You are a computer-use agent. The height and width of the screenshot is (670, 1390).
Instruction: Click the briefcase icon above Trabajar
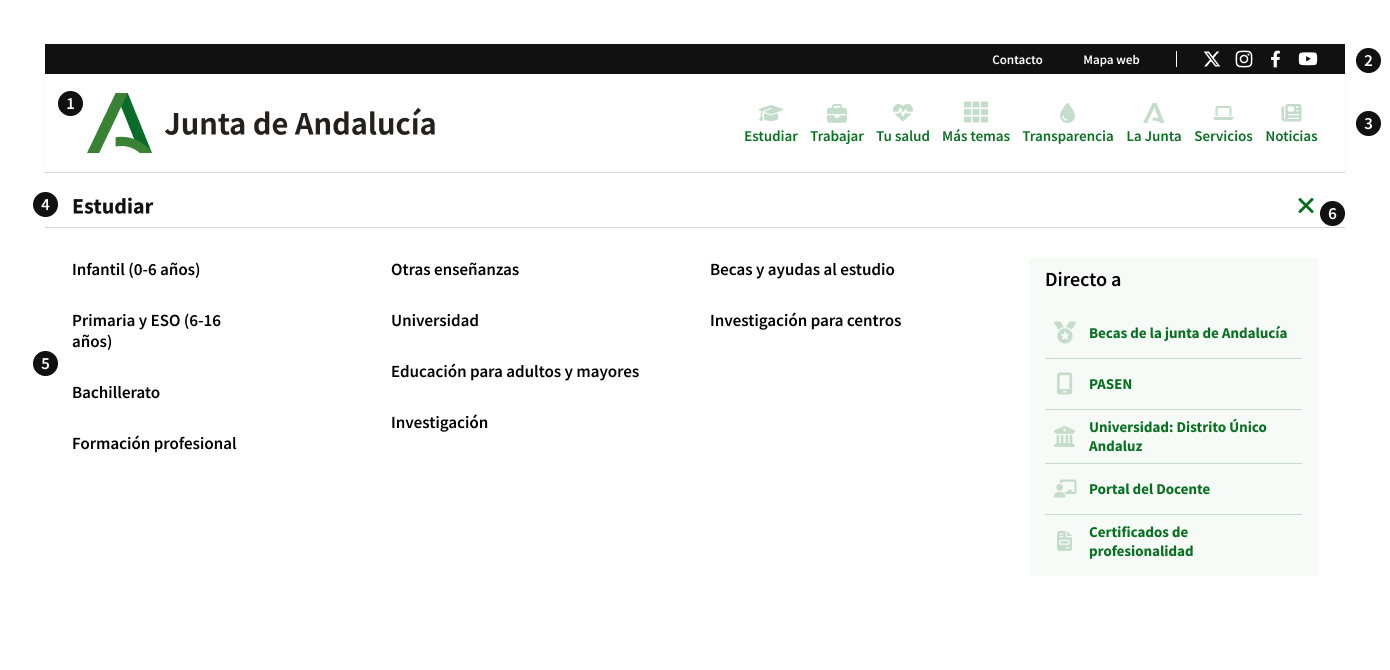tap(837, 113)
